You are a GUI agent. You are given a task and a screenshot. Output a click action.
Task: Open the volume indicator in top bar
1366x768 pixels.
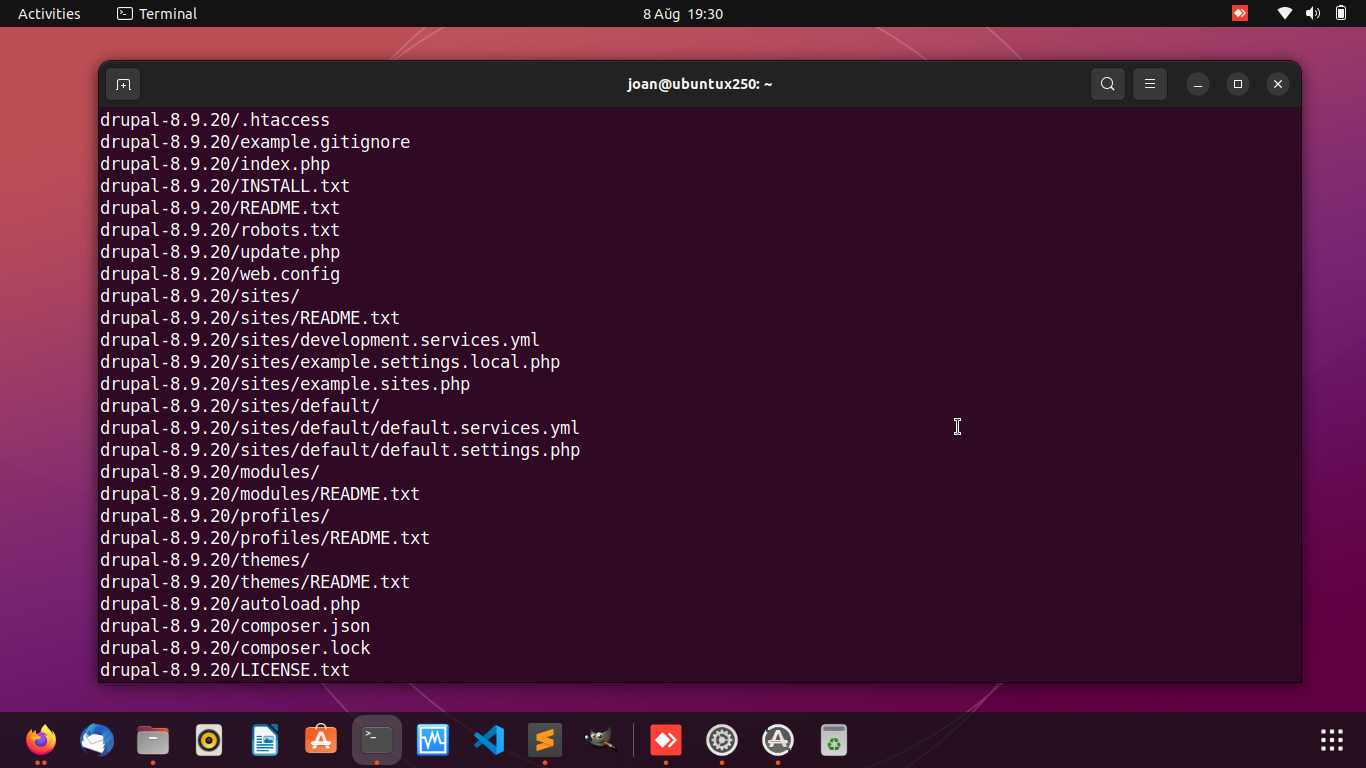(x=1313, y=14)
